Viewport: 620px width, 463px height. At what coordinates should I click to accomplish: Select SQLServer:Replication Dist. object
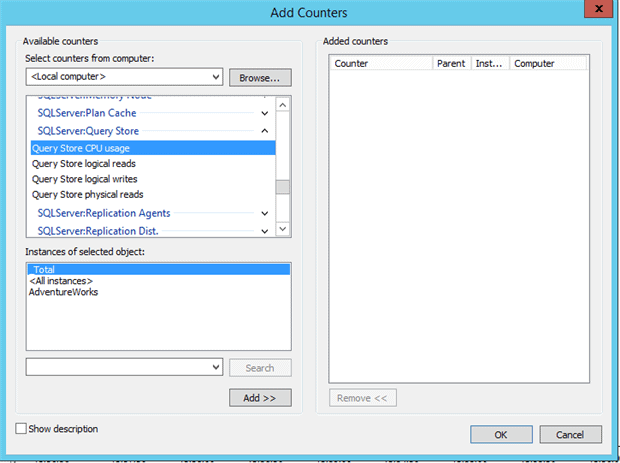pyautogui.click(x=98, y=231)
